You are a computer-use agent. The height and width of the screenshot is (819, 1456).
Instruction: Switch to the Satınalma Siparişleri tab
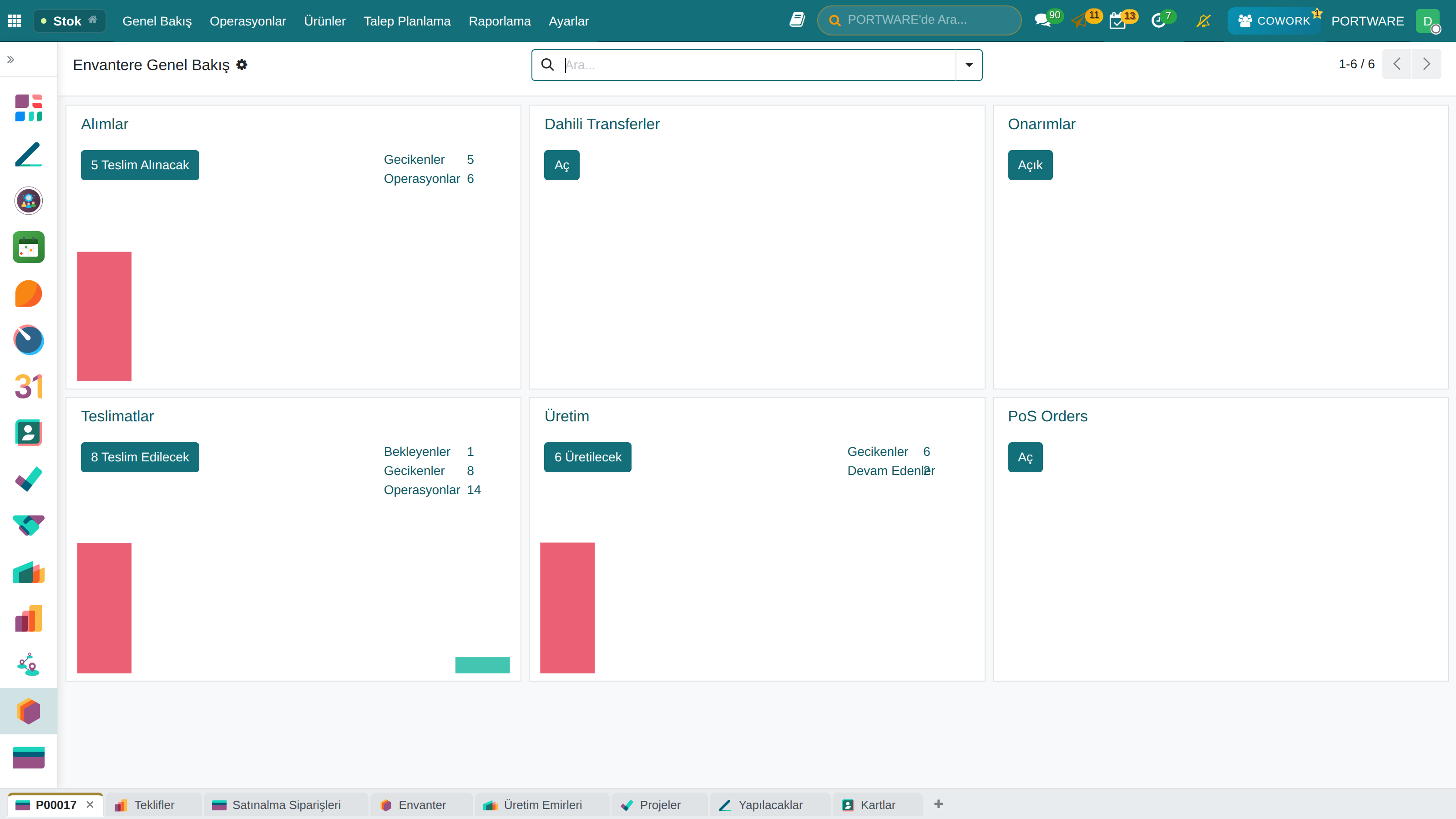point(286,805)
